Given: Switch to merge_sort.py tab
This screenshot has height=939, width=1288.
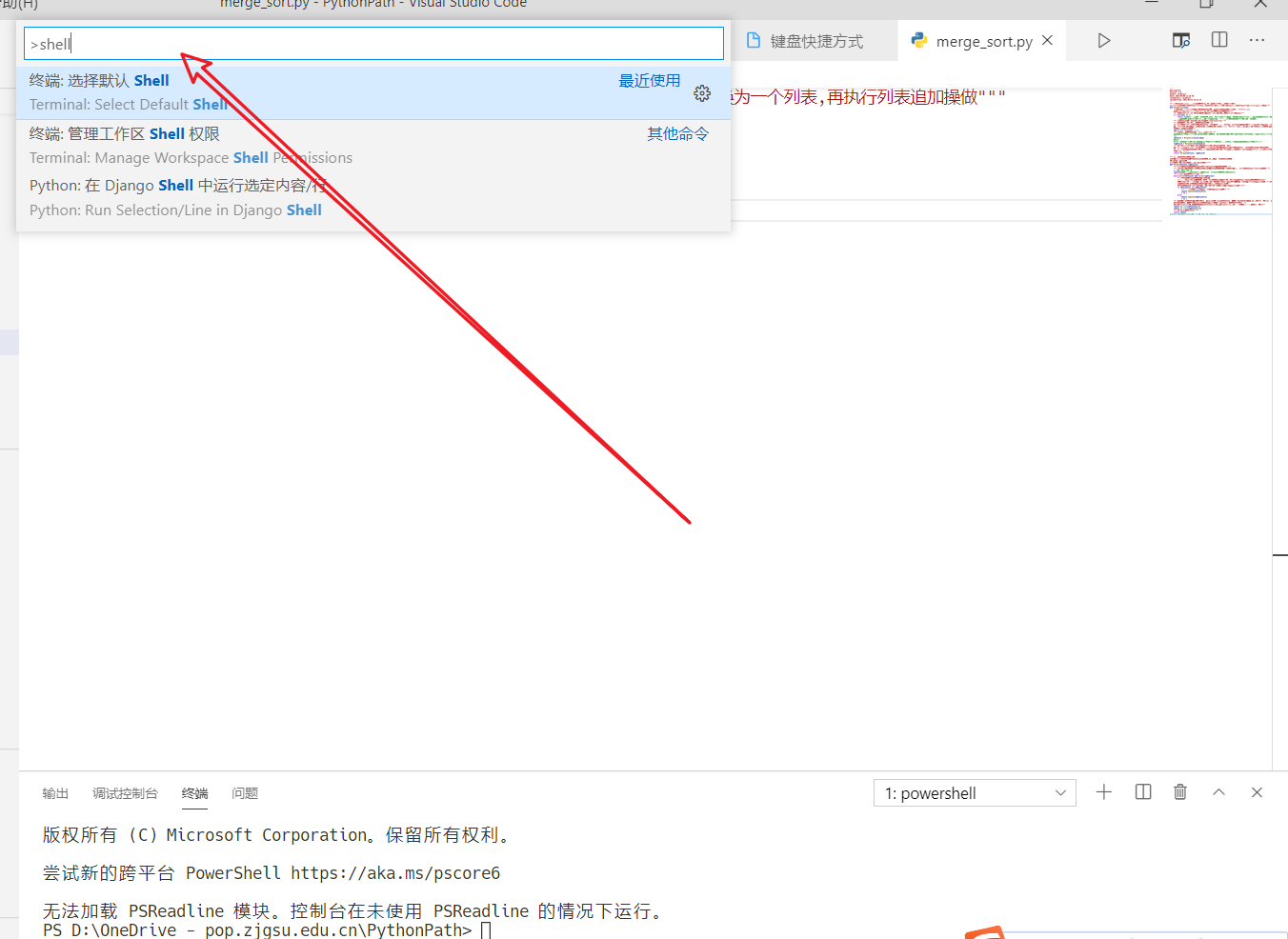Looking at the screenshot, I should (984, 41).
